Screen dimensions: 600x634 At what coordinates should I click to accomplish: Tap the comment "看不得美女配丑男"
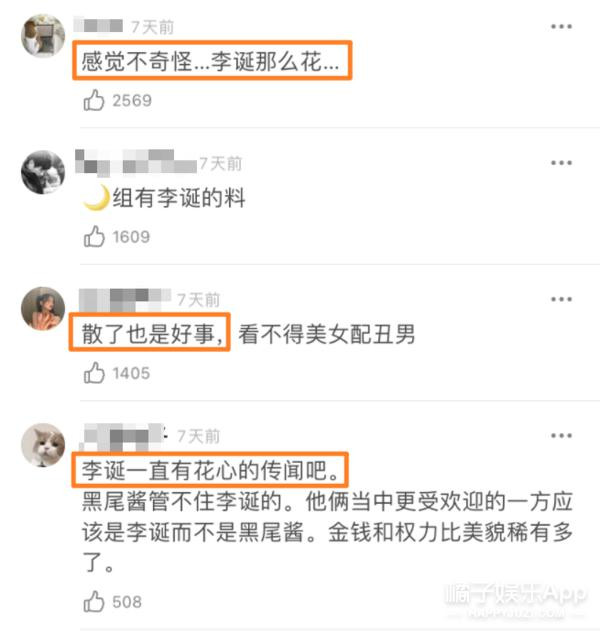(x=327, y=334)
